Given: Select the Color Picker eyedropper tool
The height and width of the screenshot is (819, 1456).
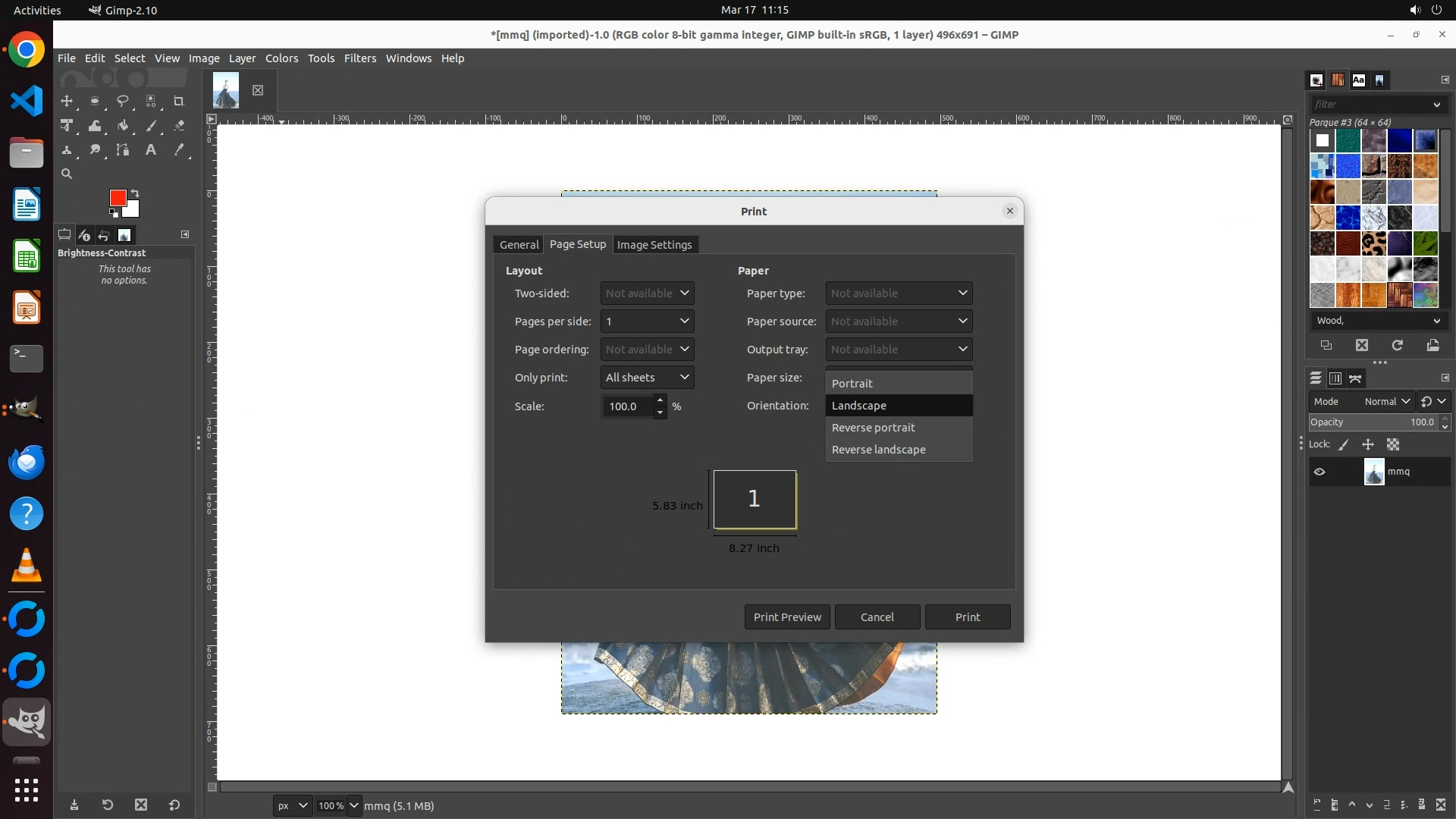Looking at the screenshot, I should (x=179, y=150).
